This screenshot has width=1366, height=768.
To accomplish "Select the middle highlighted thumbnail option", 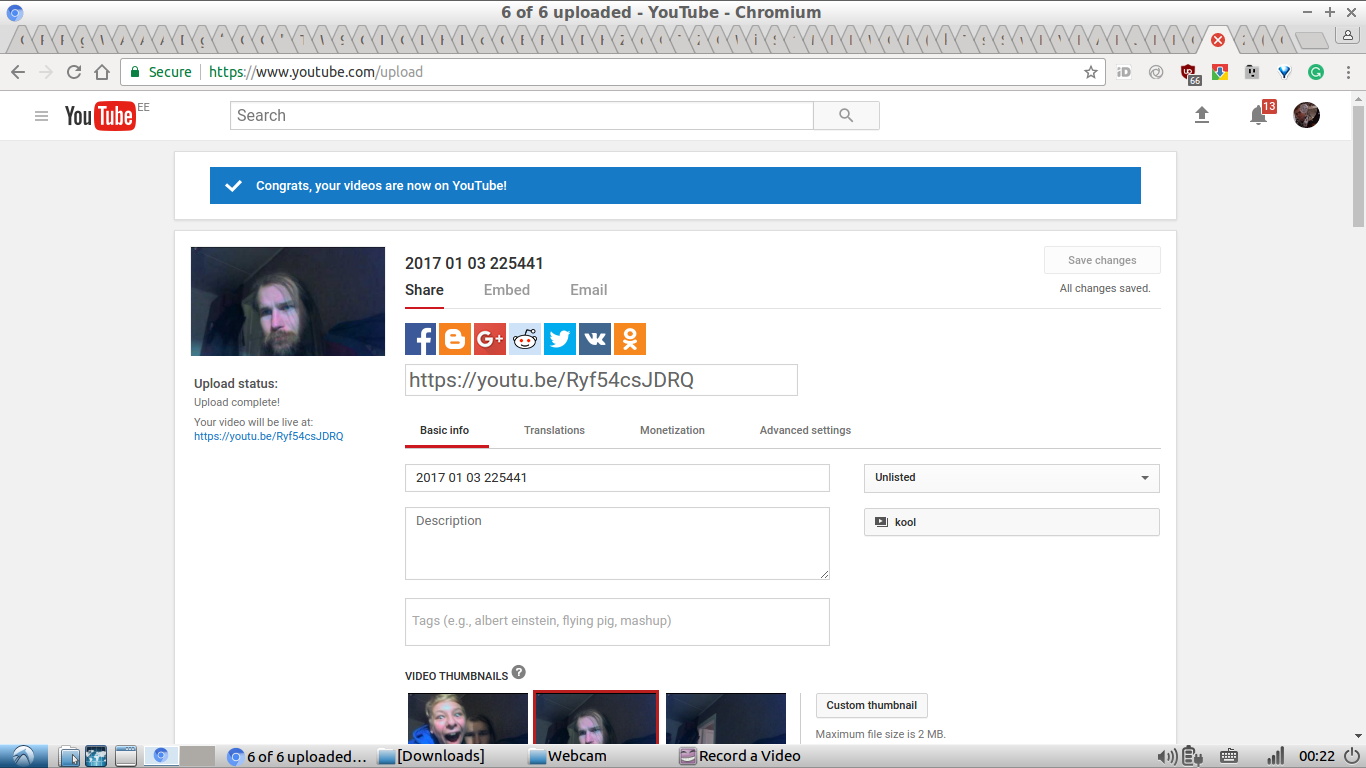I will click(596, 717).
